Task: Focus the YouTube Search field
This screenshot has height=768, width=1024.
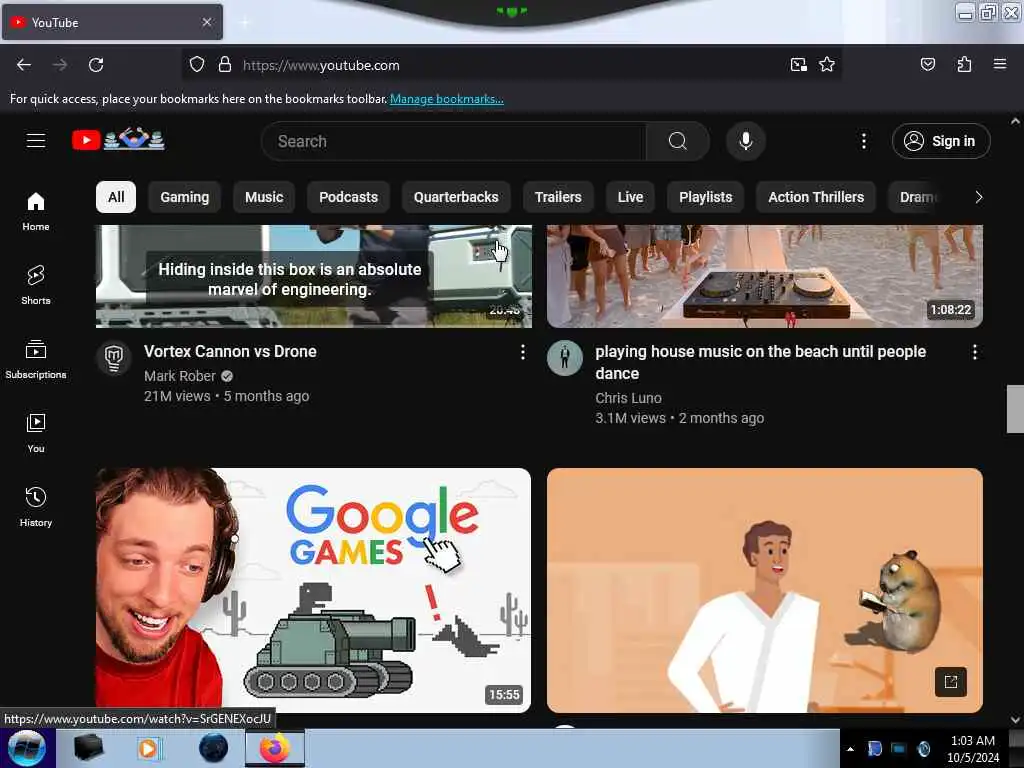Action: (454, 141)
